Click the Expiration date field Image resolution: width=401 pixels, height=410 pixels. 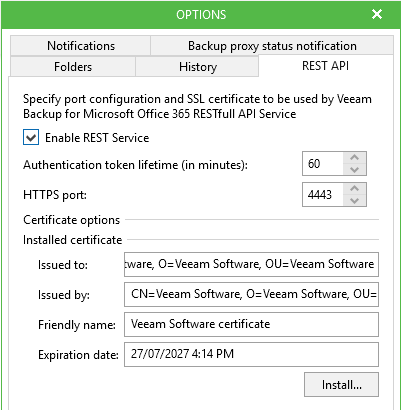tap(251, 354)
